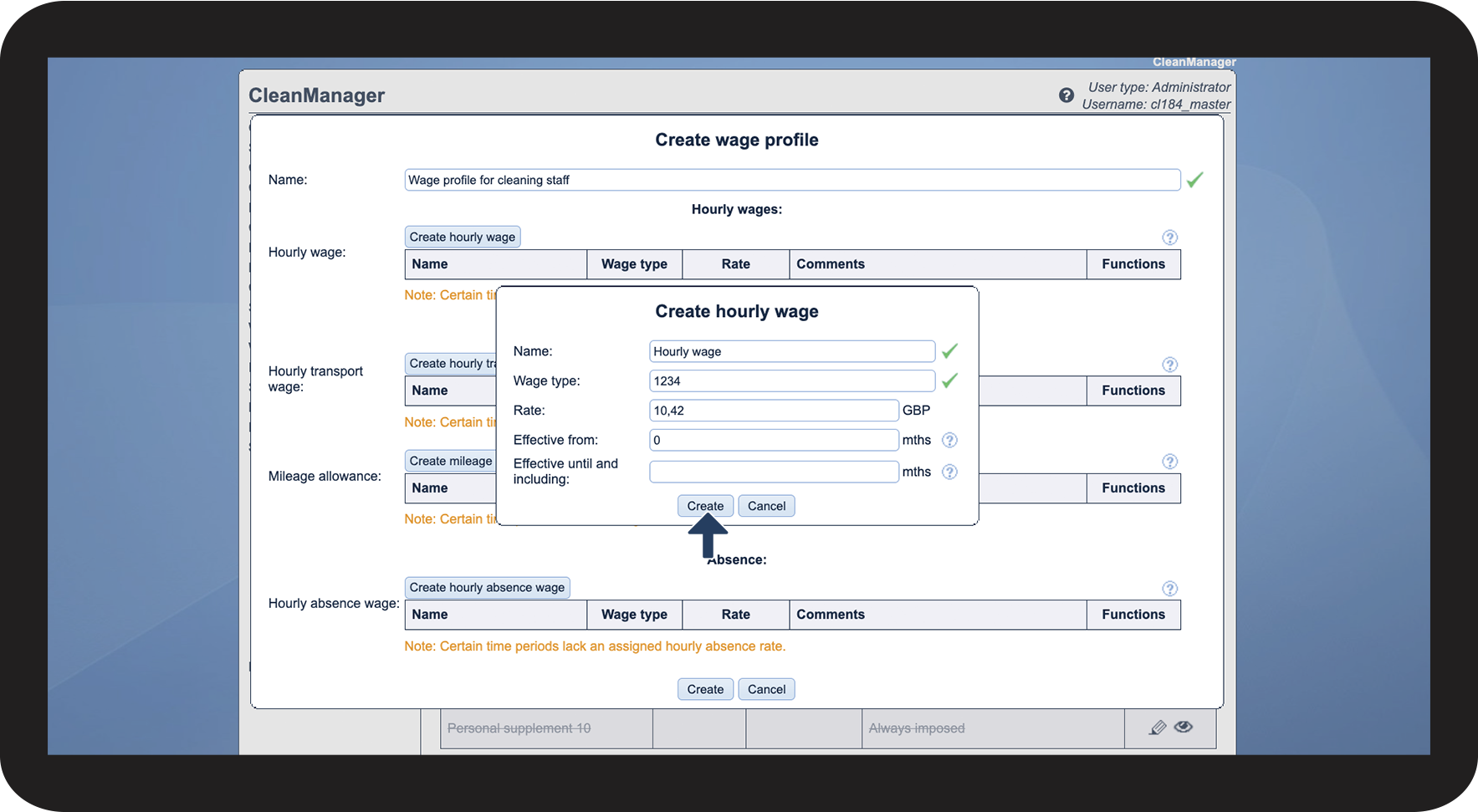This screenshot has width=1478, height=812.
Task: Click the Rate field containing 10,42
Action: tap(773, 411)
